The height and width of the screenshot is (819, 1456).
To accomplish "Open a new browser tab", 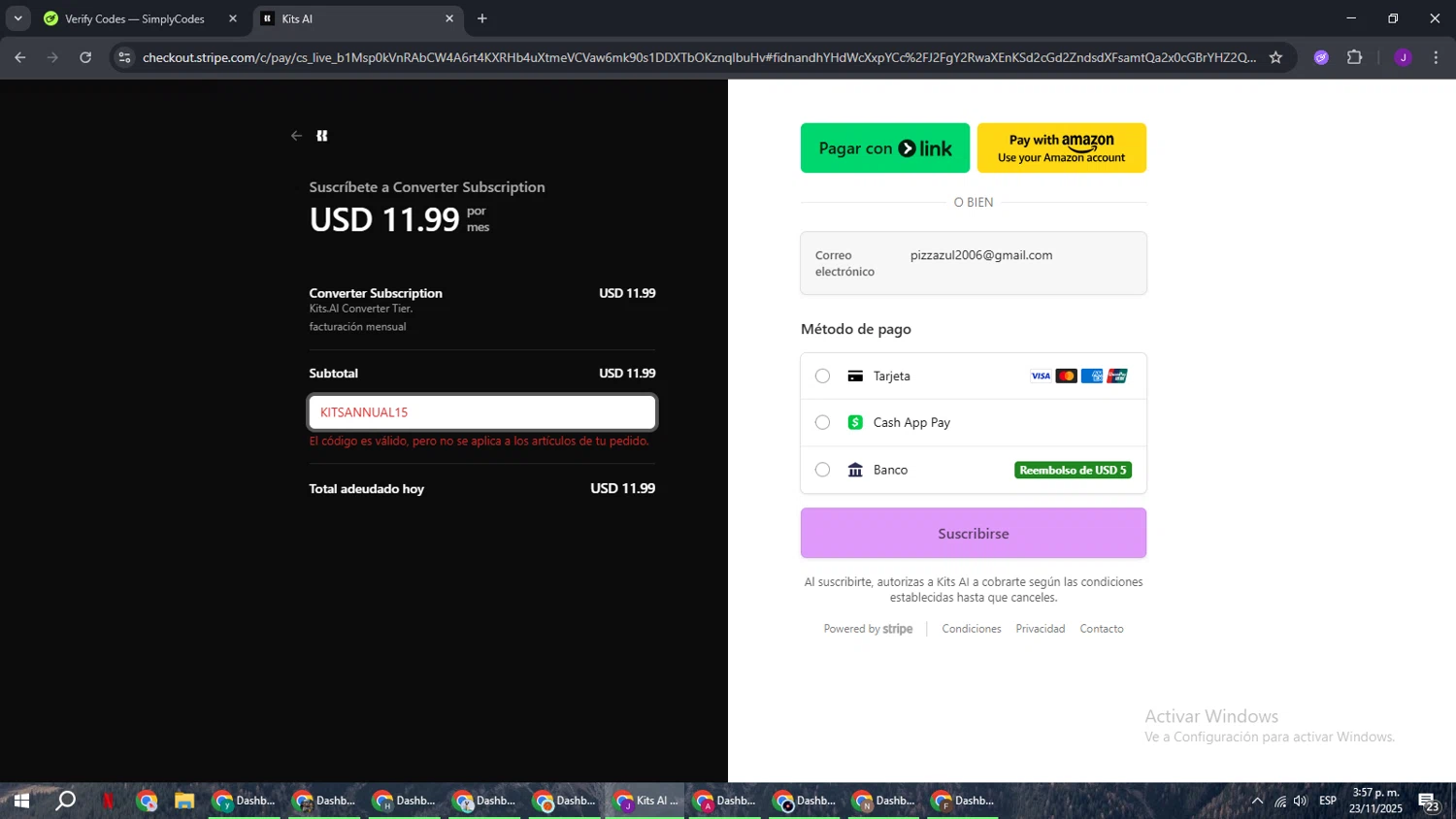I will coord(482,18).
